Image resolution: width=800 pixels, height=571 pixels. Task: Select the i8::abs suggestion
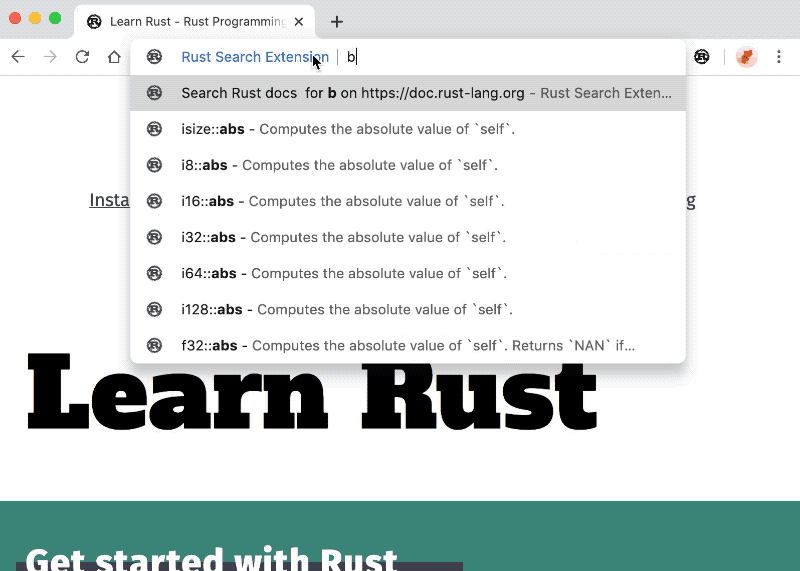(x=408, y=165)
